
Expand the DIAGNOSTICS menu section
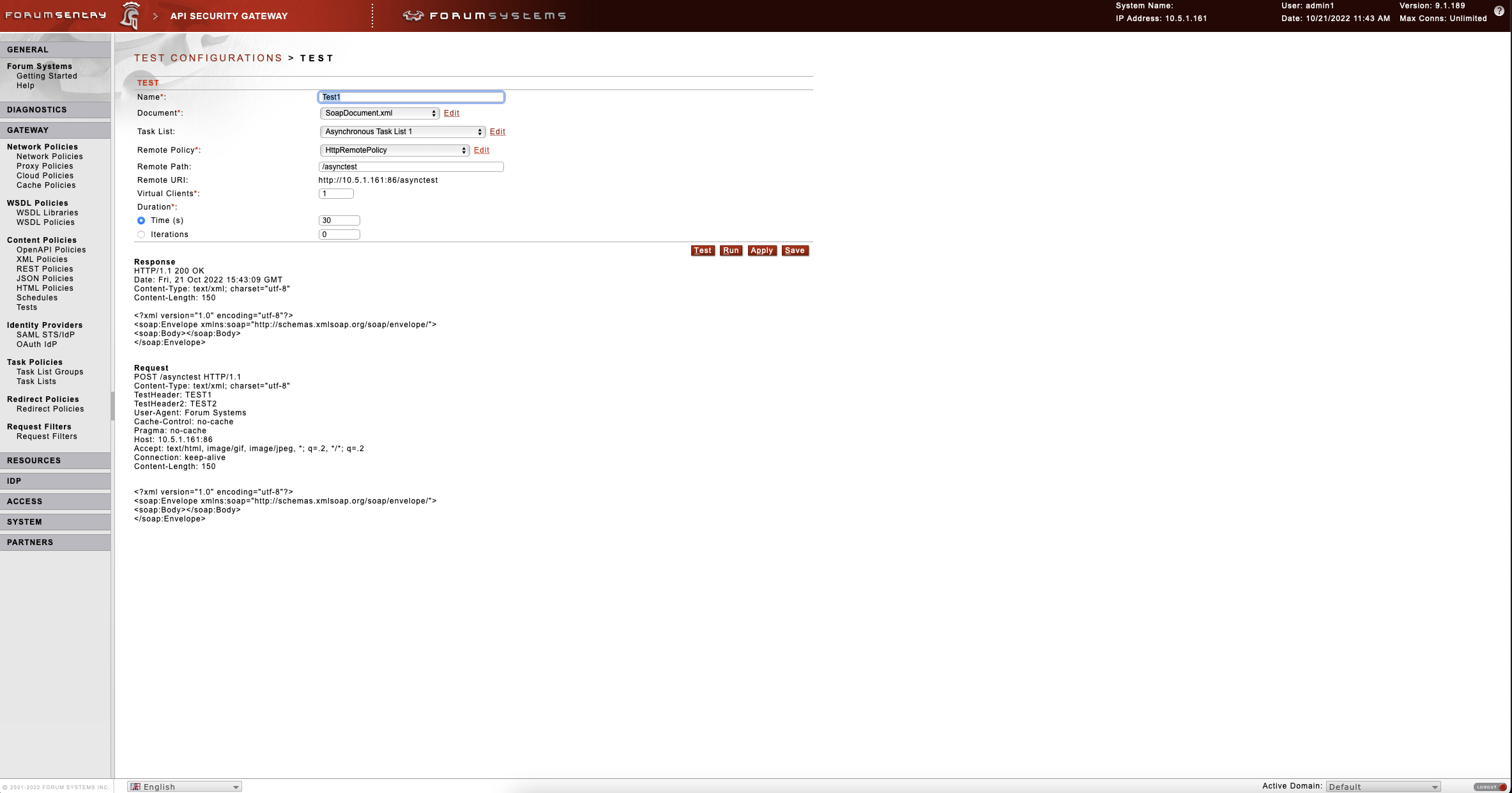(37, 110)
